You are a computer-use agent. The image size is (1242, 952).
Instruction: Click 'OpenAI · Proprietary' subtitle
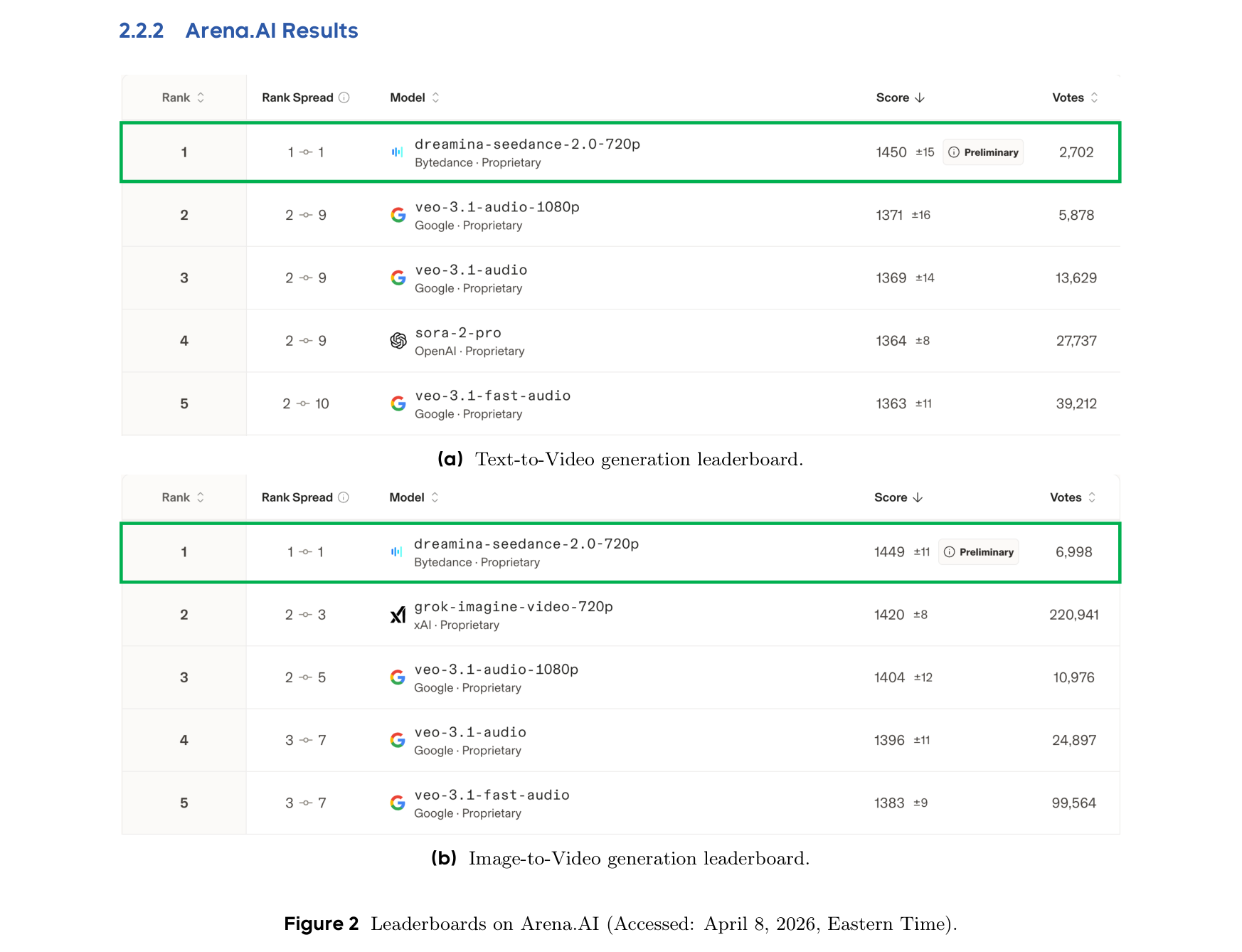coord(469,351)
